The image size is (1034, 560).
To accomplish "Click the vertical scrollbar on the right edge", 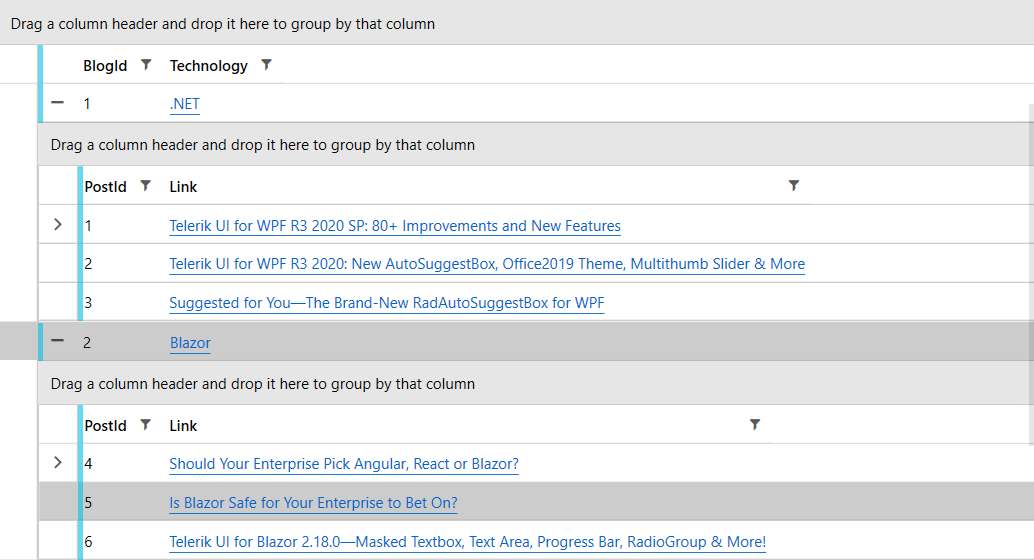I will pyautogui.click(x=1031, y=274).
